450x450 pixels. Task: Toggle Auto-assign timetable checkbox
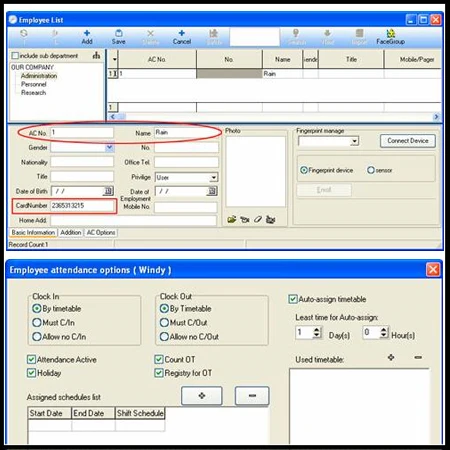[293, 299]
